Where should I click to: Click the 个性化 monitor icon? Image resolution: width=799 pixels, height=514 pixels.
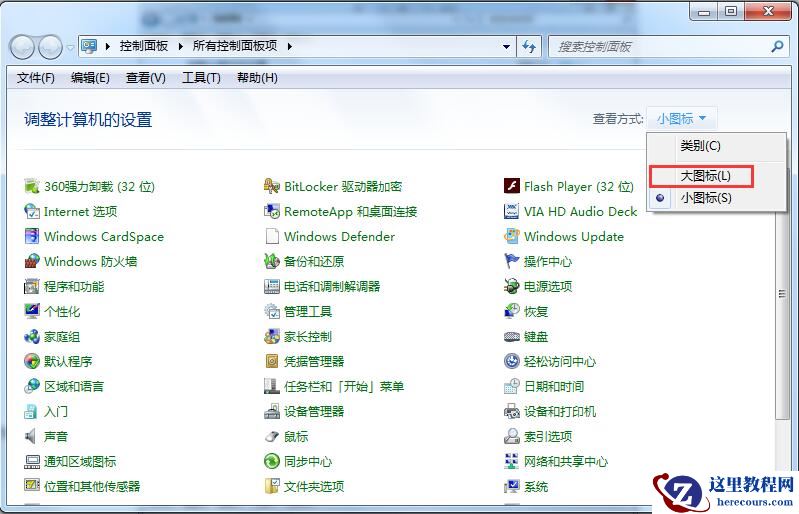click(x=32, y=311)
